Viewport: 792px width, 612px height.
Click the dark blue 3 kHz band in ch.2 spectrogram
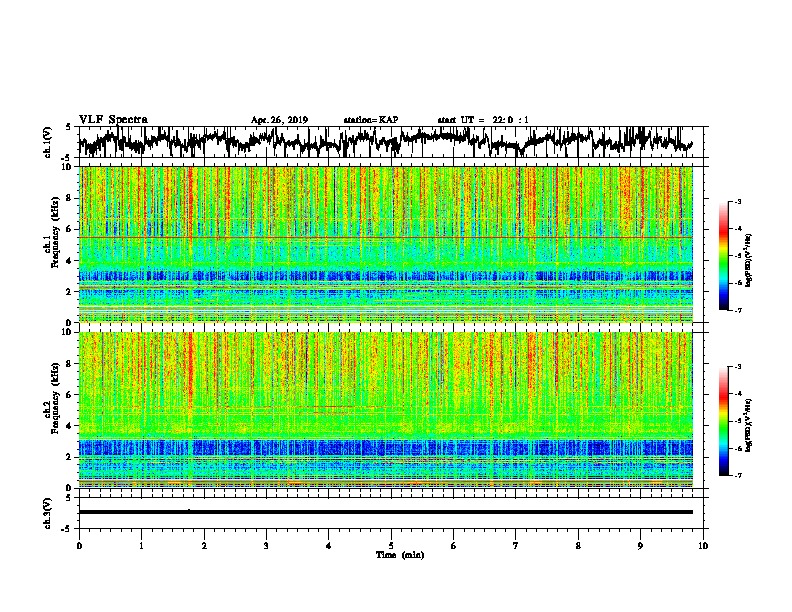pyautogui.click(x=386, y=448)
